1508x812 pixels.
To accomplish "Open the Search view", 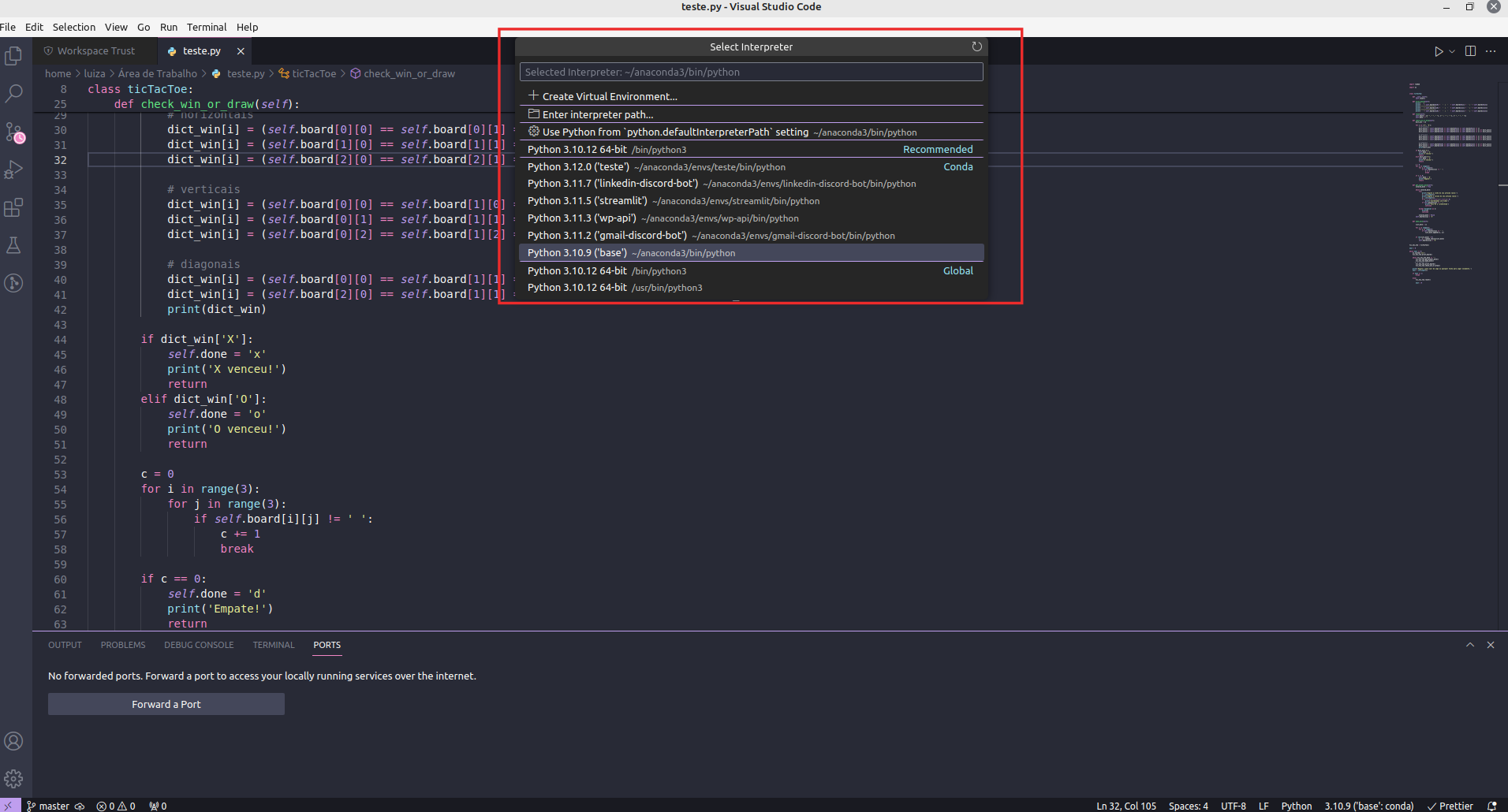I will click(x=14, y=93).
